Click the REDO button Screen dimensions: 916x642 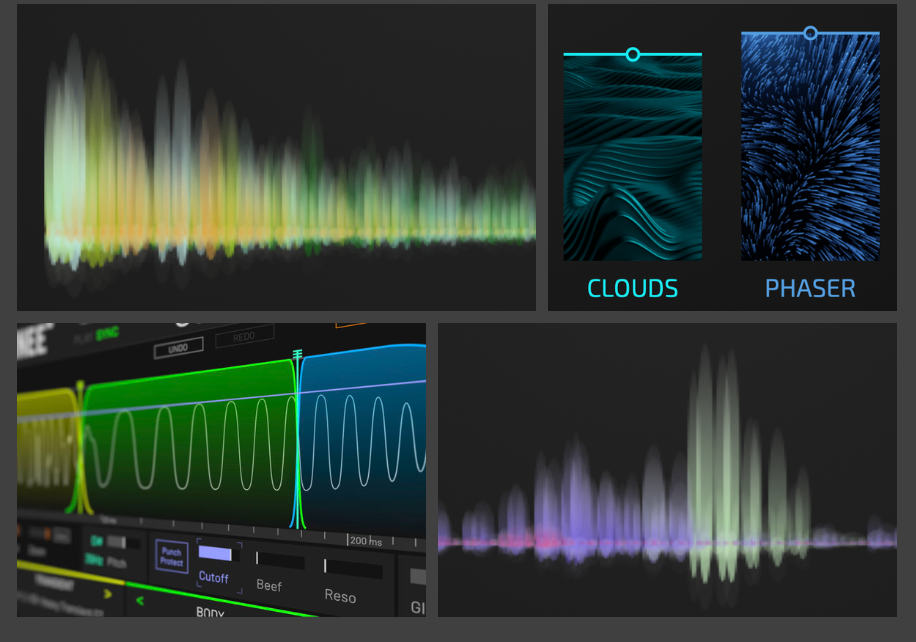pos(245,336)
